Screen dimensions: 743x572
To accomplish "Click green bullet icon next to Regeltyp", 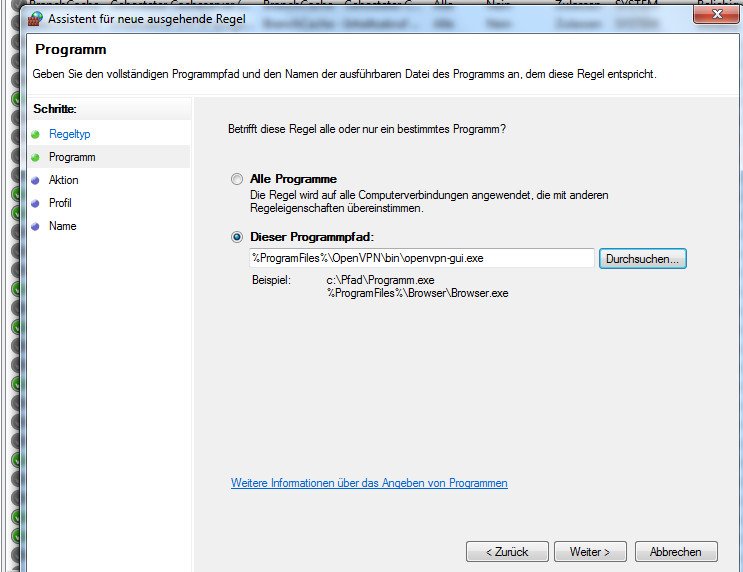I will (35, 135).
